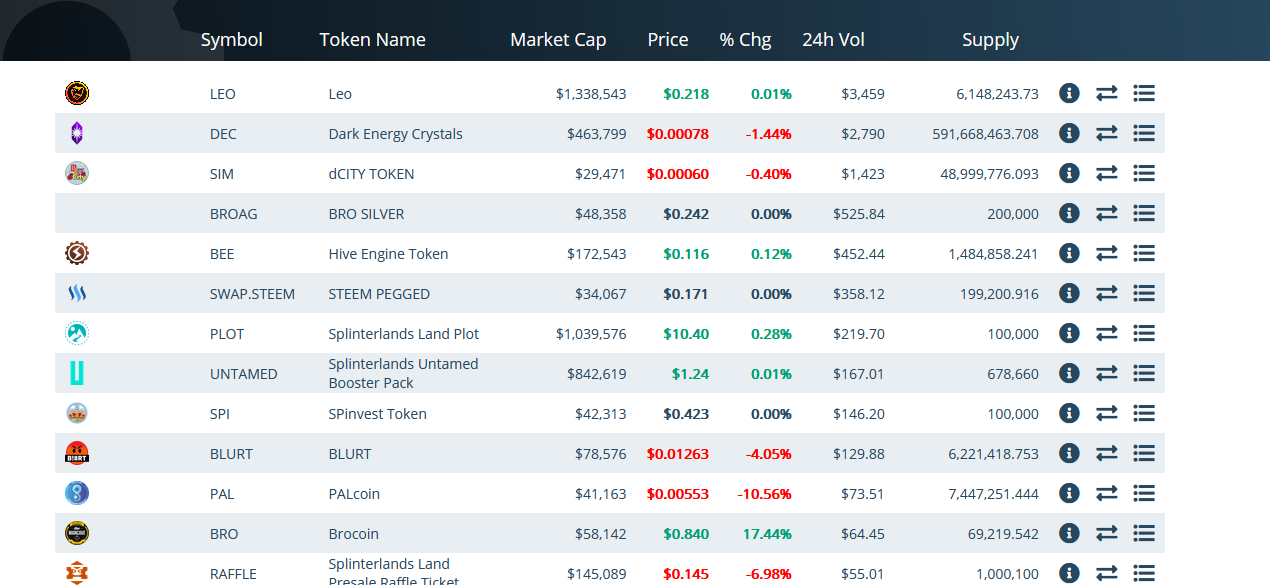Click Hive Engine Token name

[388, 254]
